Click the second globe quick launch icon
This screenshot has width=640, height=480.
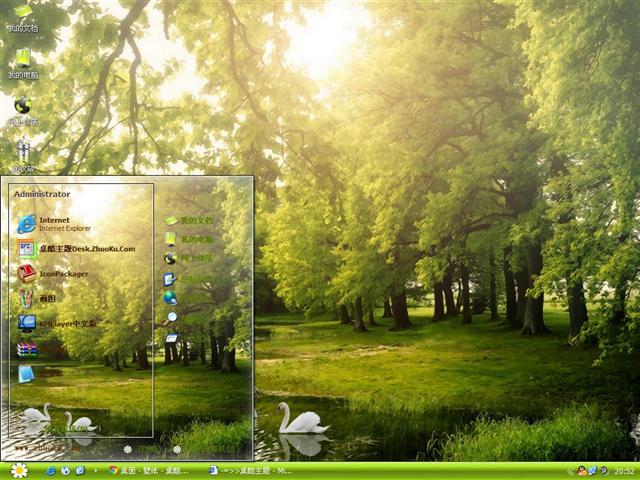pyautogui.click(x=65, y=471)
